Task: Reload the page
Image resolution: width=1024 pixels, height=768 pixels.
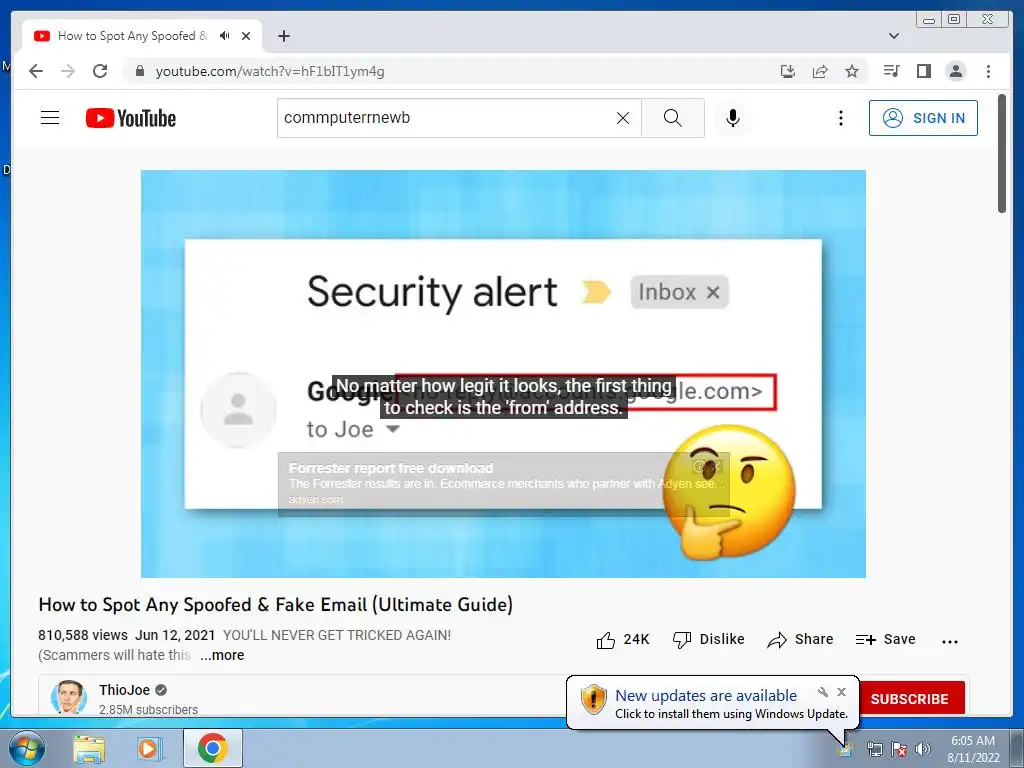Action: click(x=100, y=71)
